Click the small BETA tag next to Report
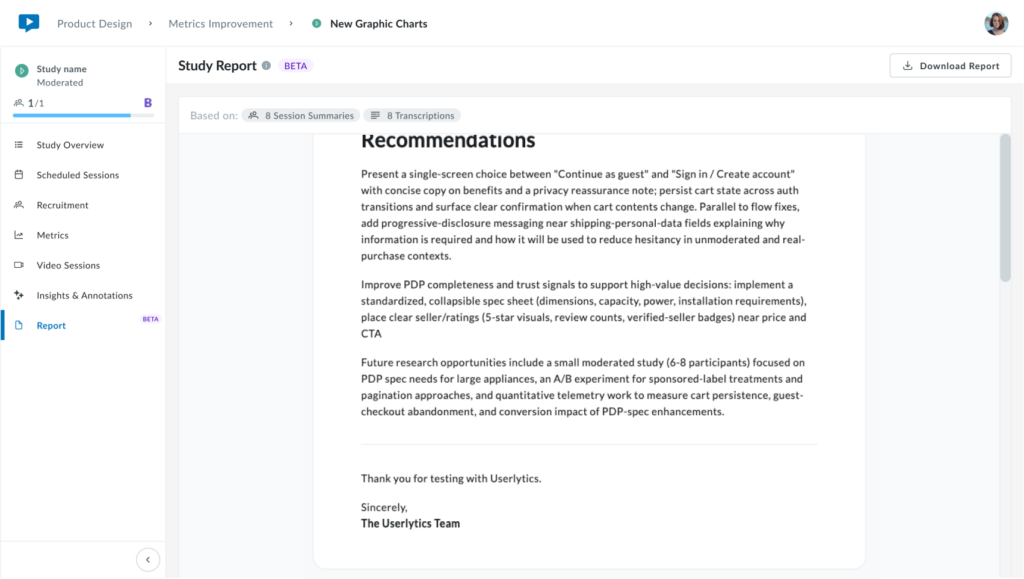 pyautogui.click(x=151, y=319)
